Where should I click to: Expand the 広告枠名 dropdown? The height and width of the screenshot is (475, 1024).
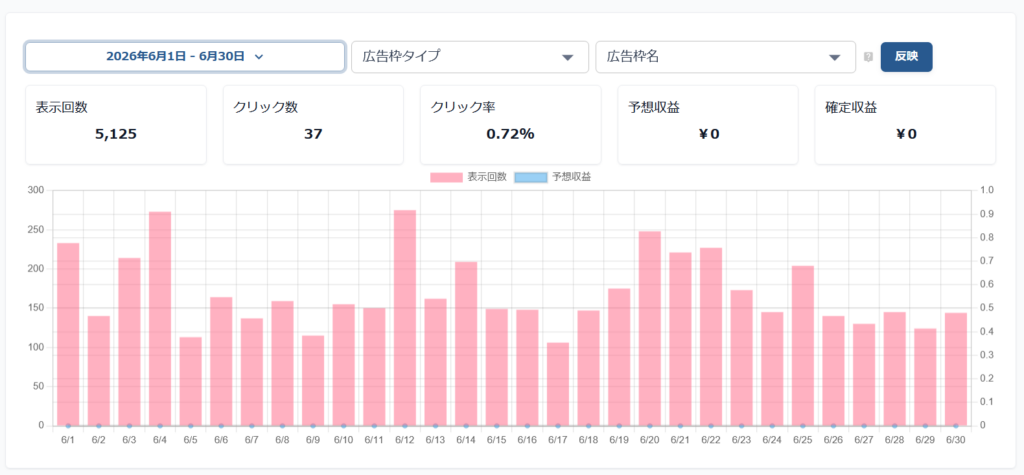point(726,57)
